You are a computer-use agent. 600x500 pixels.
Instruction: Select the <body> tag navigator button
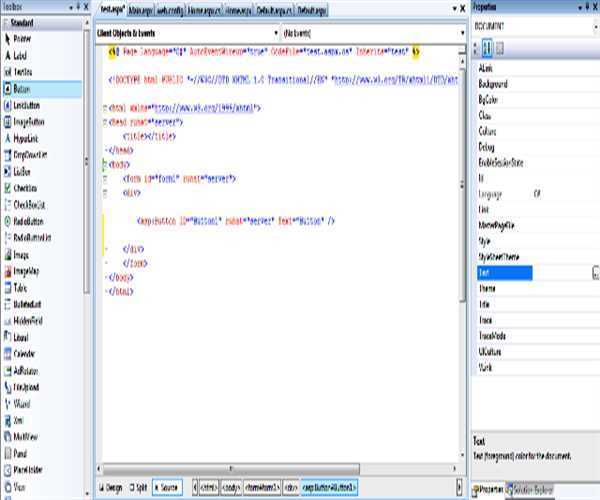(231, 488)
